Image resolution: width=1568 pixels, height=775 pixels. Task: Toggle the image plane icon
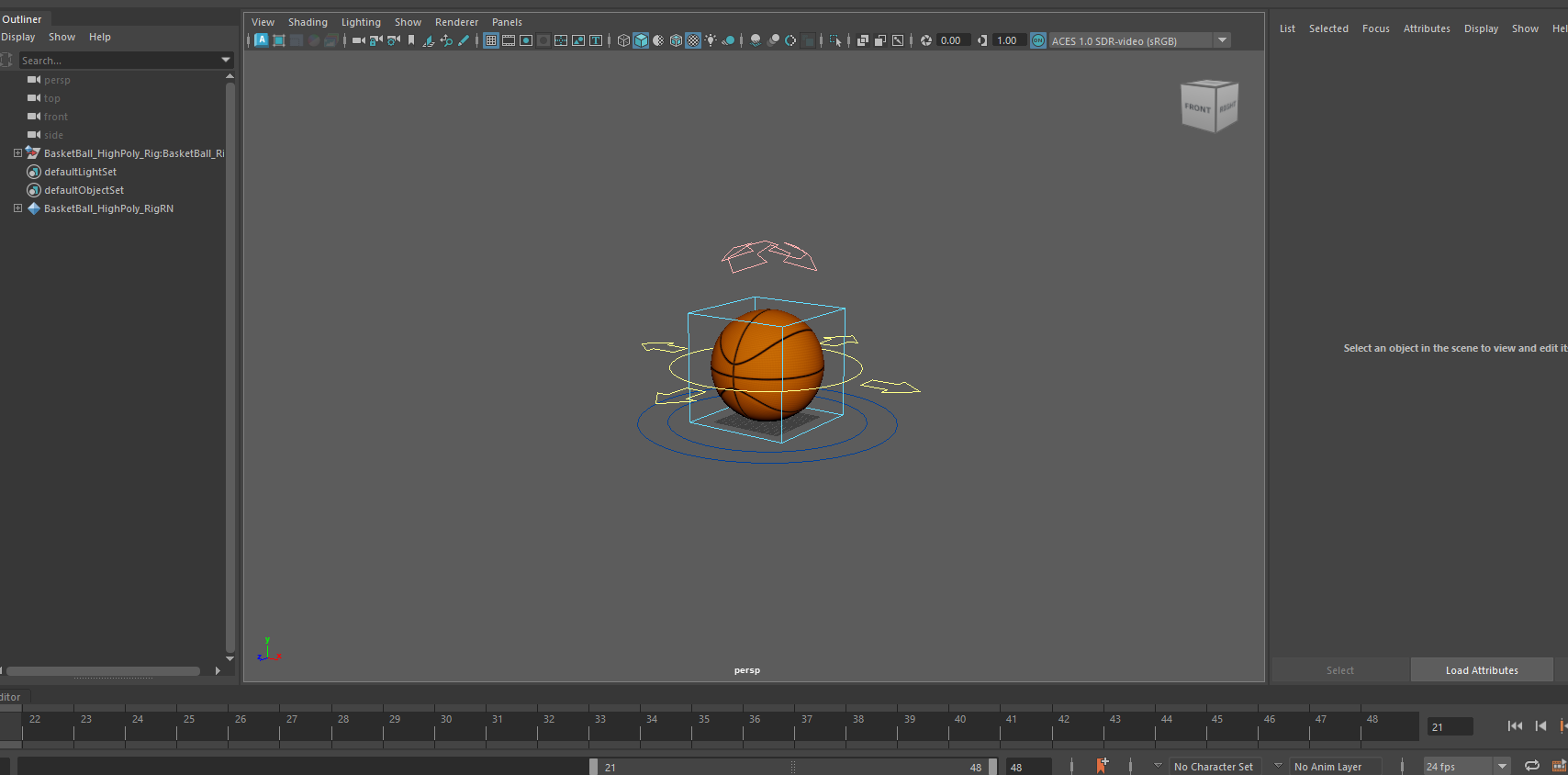tap(428, 40)
